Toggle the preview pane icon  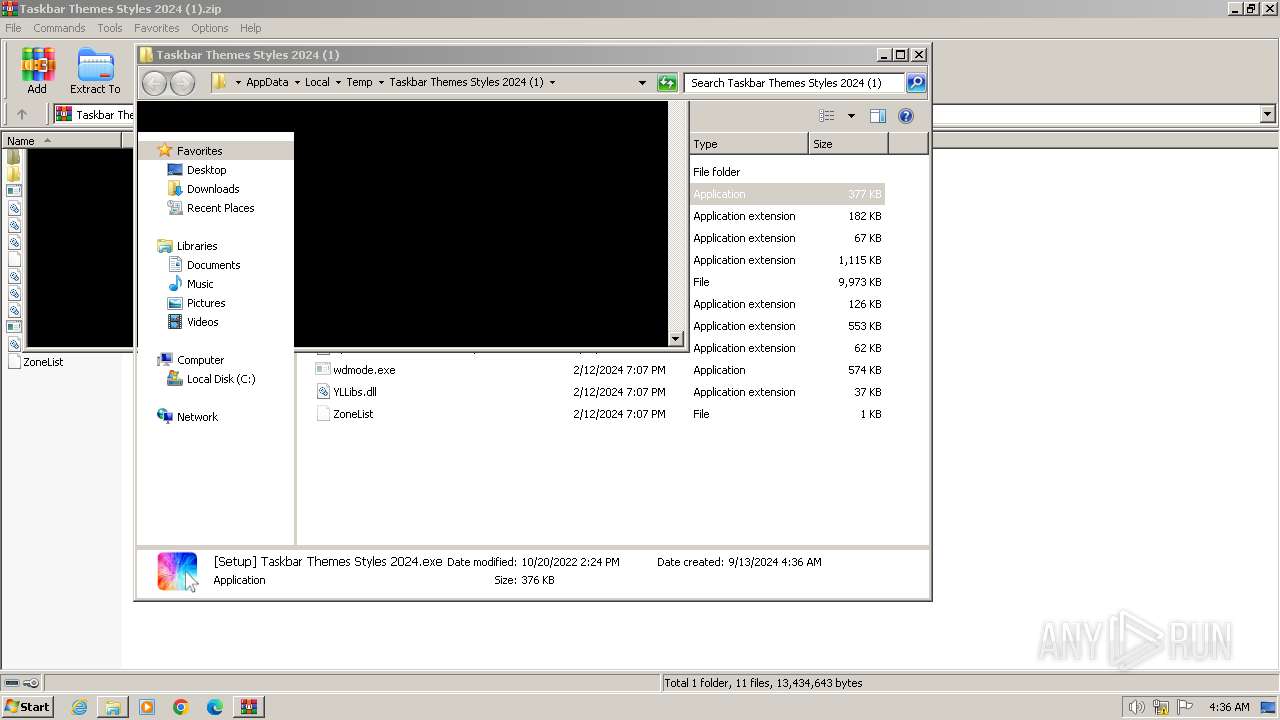coord(878,116)
